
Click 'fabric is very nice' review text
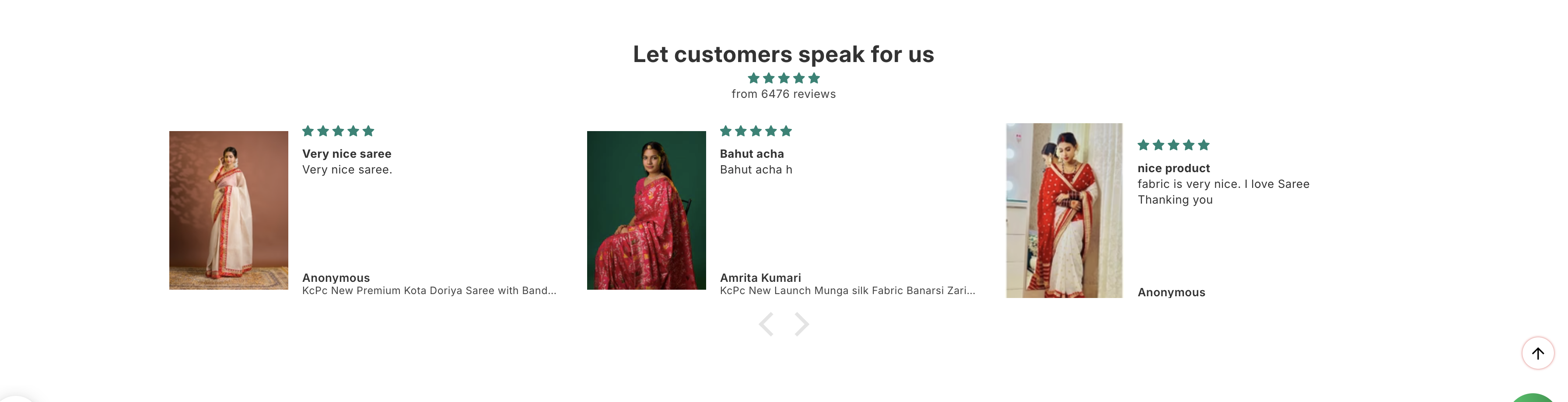pyautogui.click(x=1224, y=191)
